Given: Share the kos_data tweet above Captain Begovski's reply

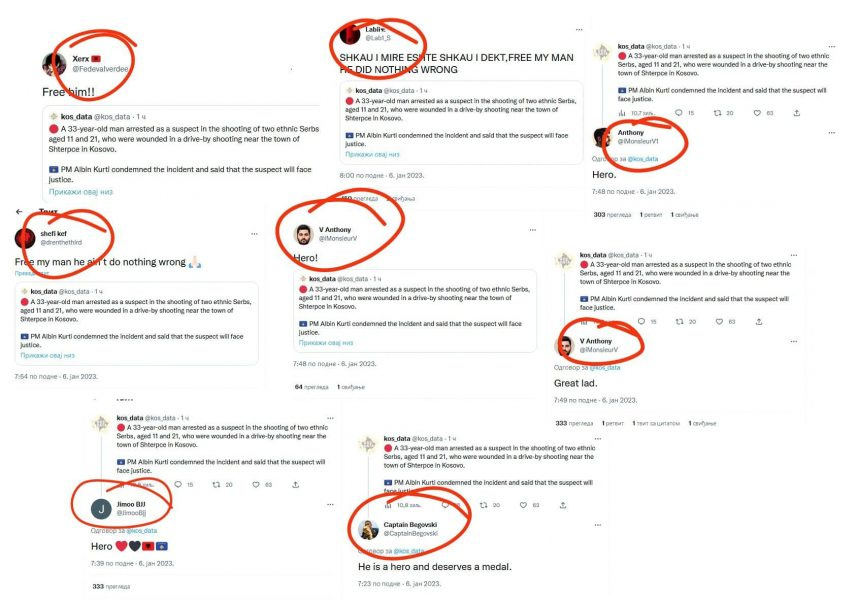Looking at the screenshot, I should pos(562,505).
